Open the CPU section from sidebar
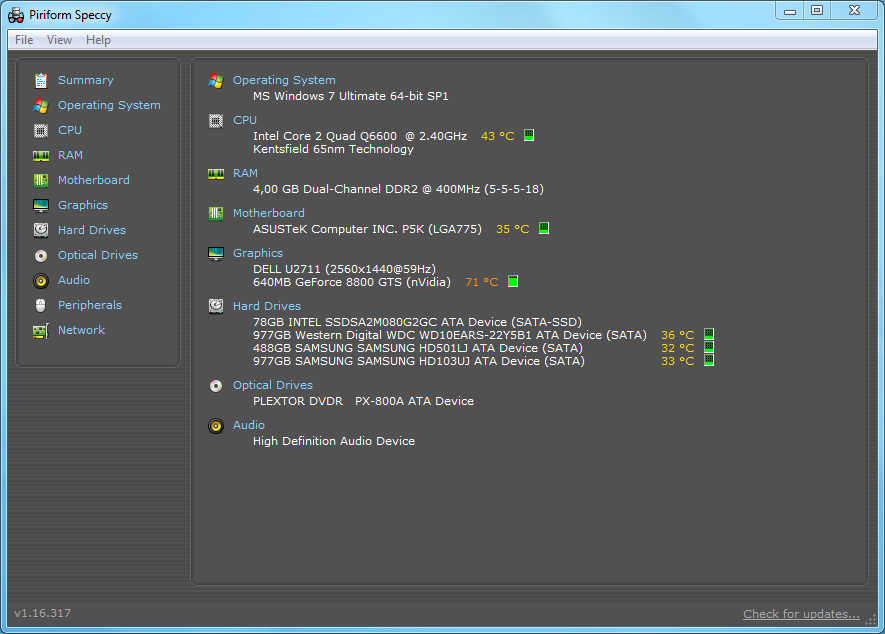 coord(70,130)
